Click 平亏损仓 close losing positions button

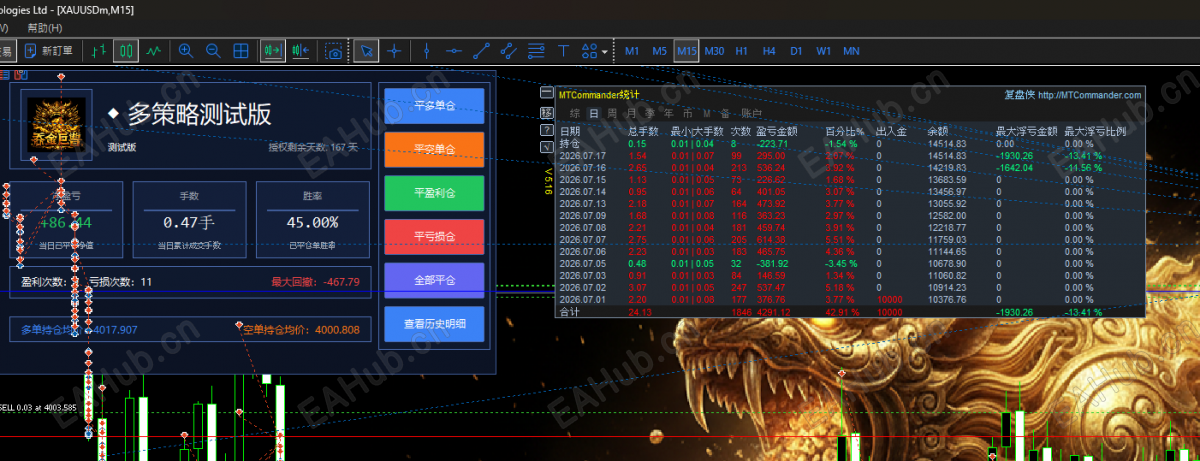434,237
